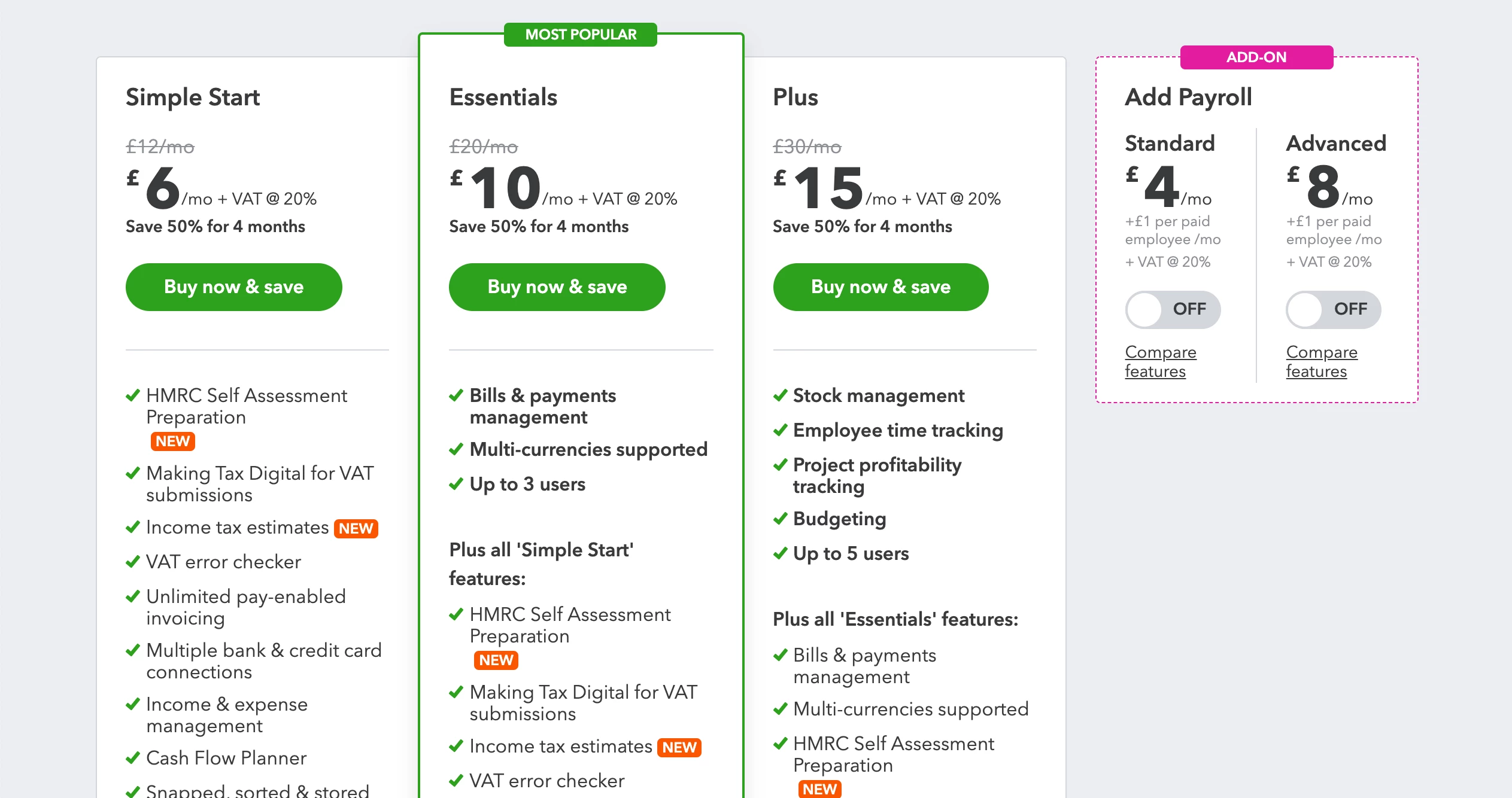The height and width of the screenshot is (798, 1512).
Task: Click the Plus plan heading
Action: pyautogui.click(x=796, y=97)
